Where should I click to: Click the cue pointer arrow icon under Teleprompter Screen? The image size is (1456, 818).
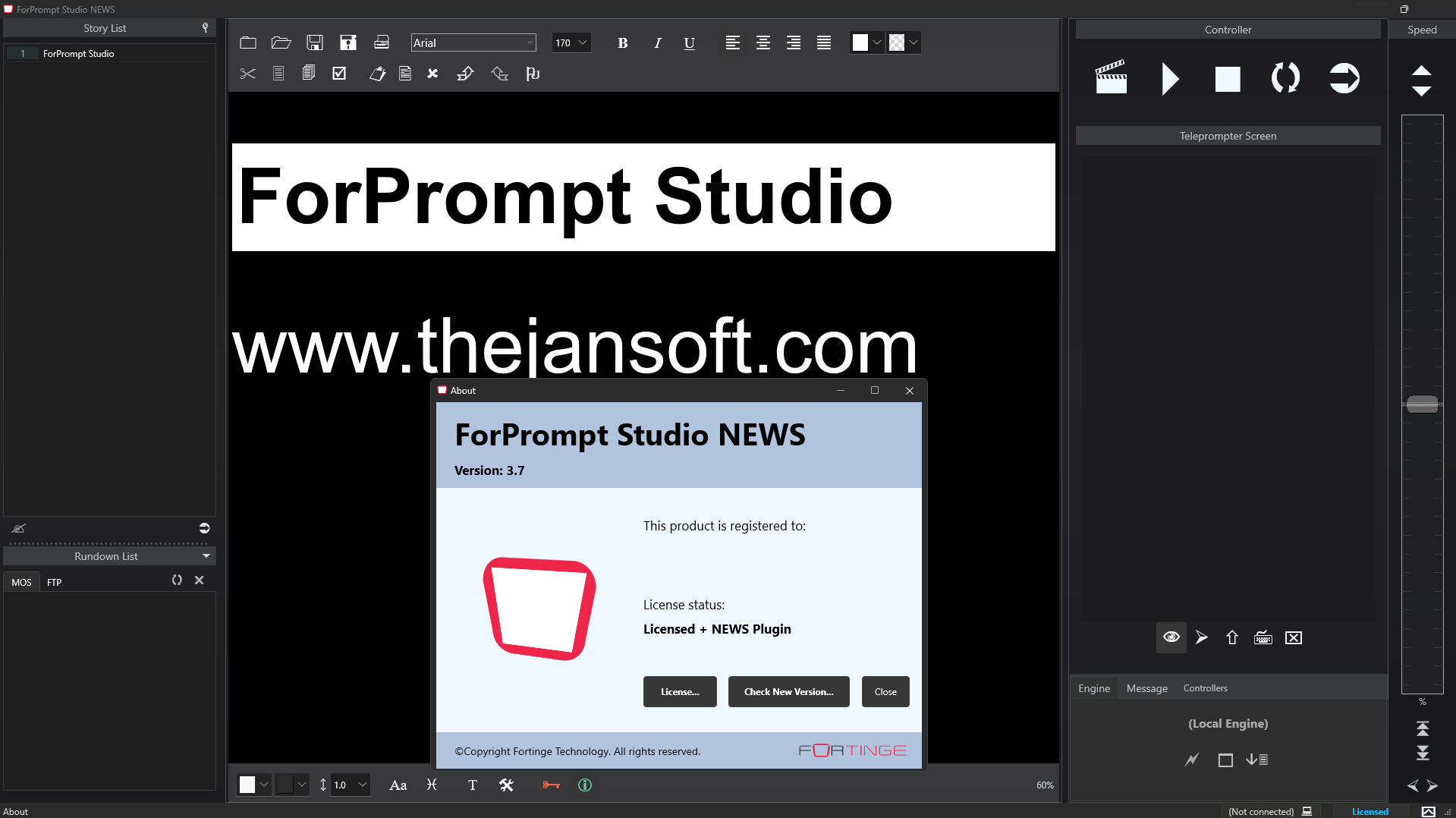[1201, 637]
